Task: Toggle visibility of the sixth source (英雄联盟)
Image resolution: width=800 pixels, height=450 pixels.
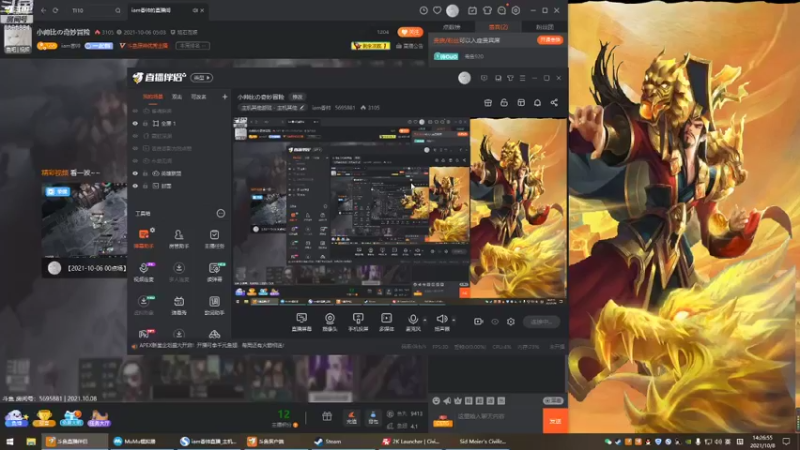Action: (x=135, y=173)
